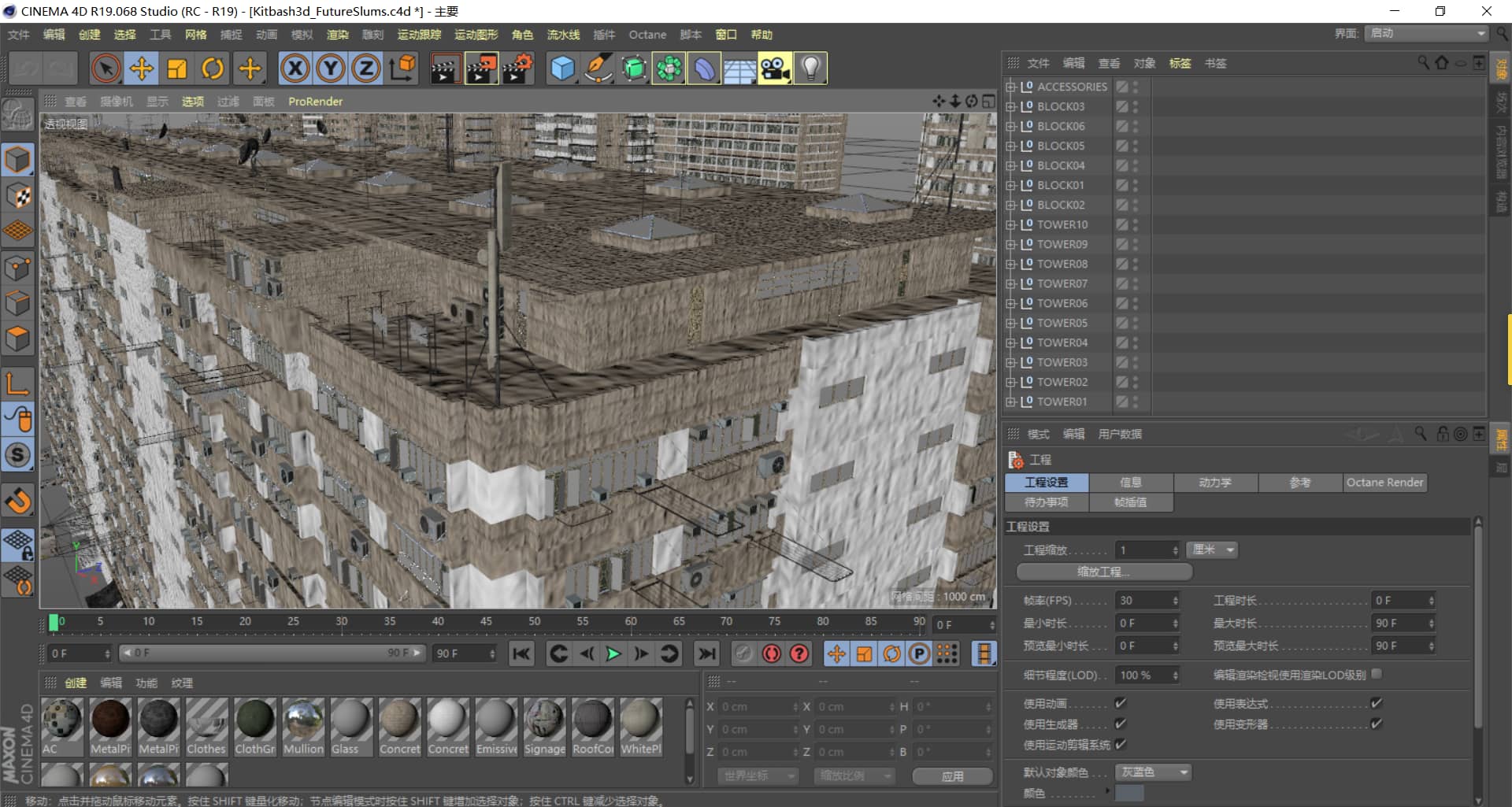Toggle visibility dots for BLOCK01
The image size is (1512, 807).
[x=1136, y=185]
